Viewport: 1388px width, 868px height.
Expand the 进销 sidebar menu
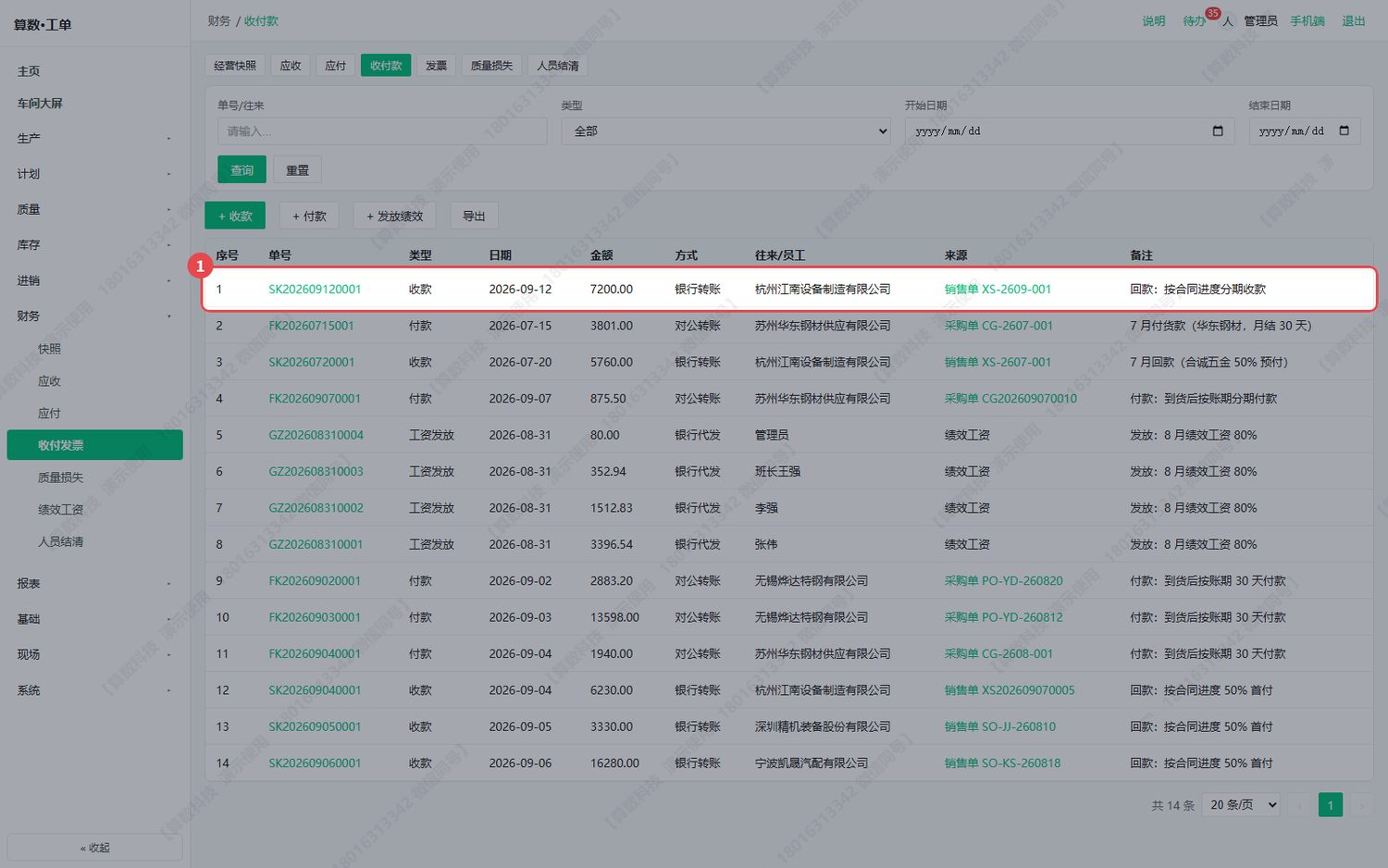[x=94, y=280]
